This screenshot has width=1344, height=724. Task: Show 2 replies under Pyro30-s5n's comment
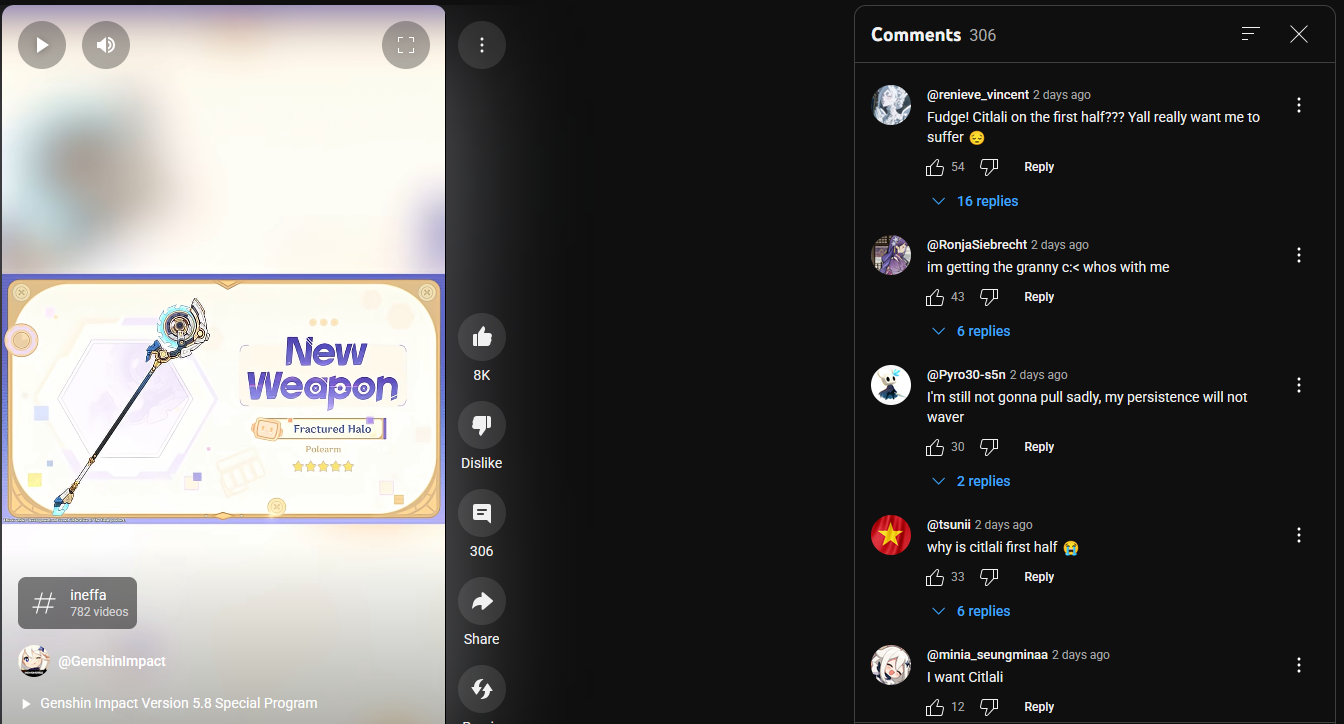[x=971, y=481]
